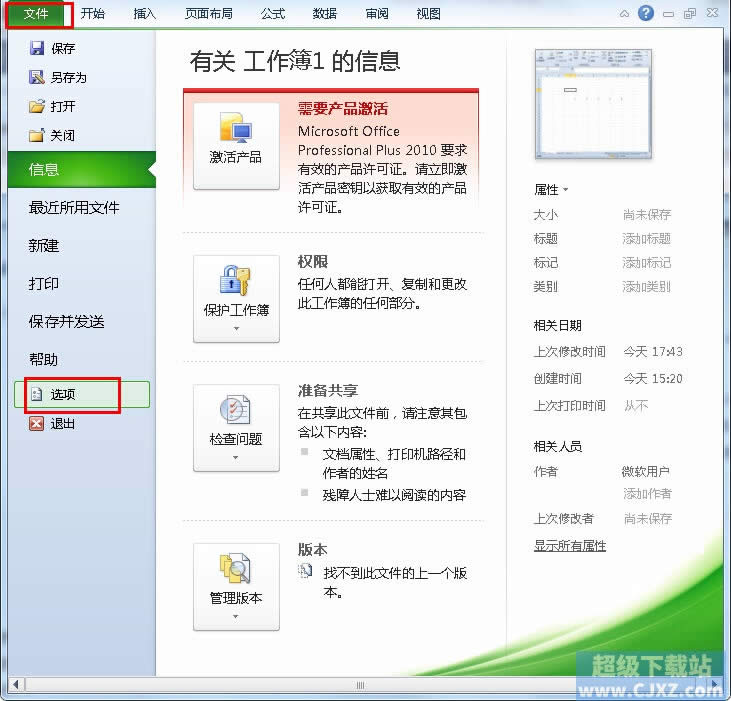Select 新建 in the backstage menu
This screenshot has height=701, width=731.
tap(44, 246)
